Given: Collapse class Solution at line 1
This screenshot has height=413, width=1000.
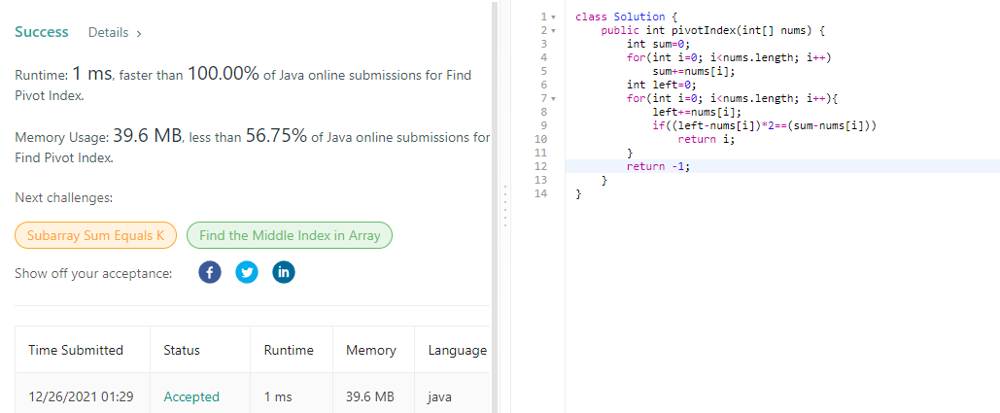Looking at the screenshot, I should click(x=552, y=17).
